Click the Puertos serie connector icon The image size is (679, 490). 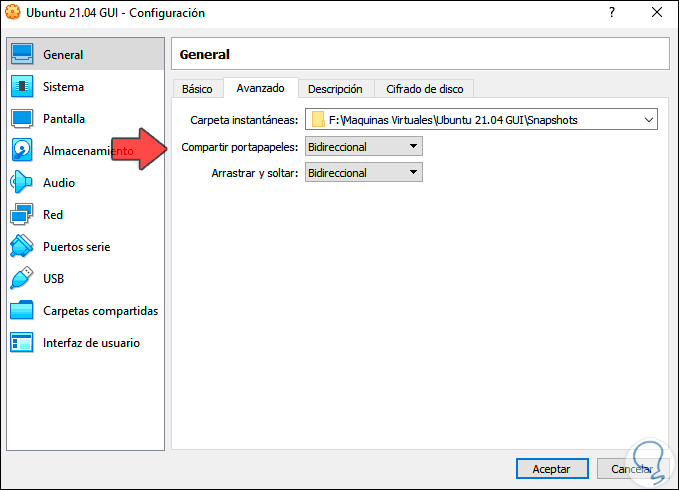coord(22,246)
